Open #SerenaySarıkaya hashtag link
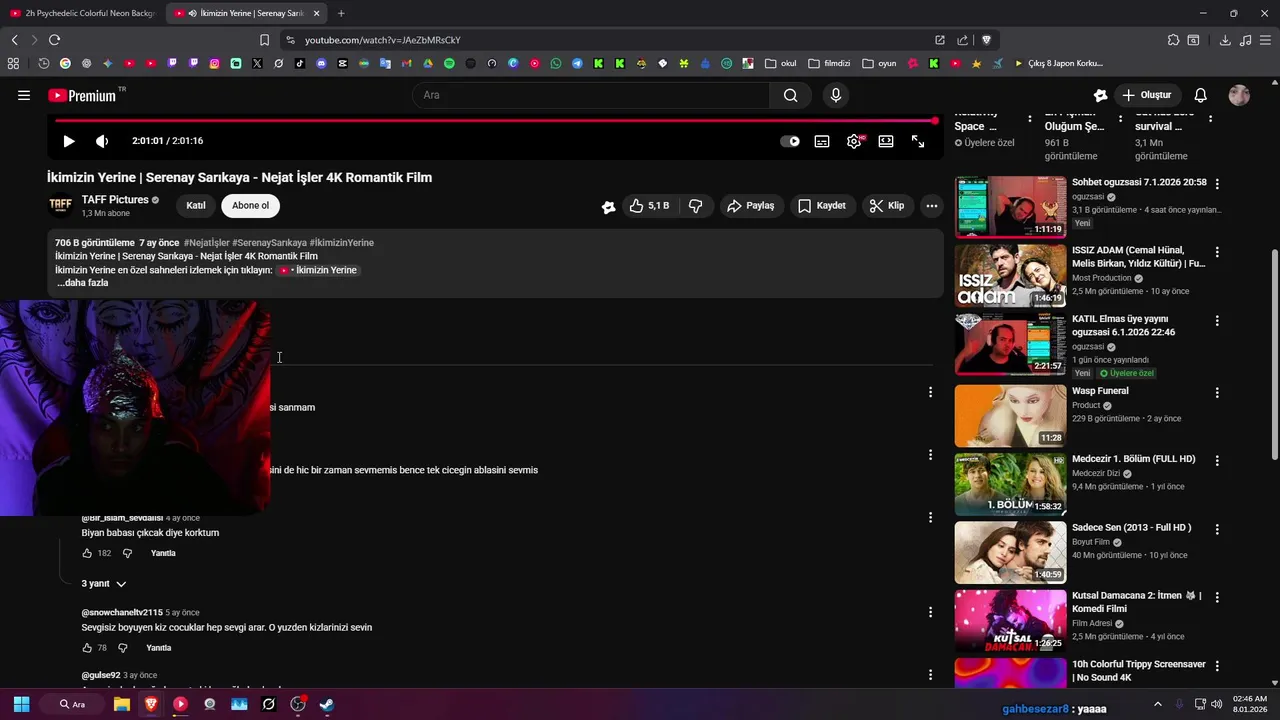Screen dimensions: 1280x720 click(269, 243)
